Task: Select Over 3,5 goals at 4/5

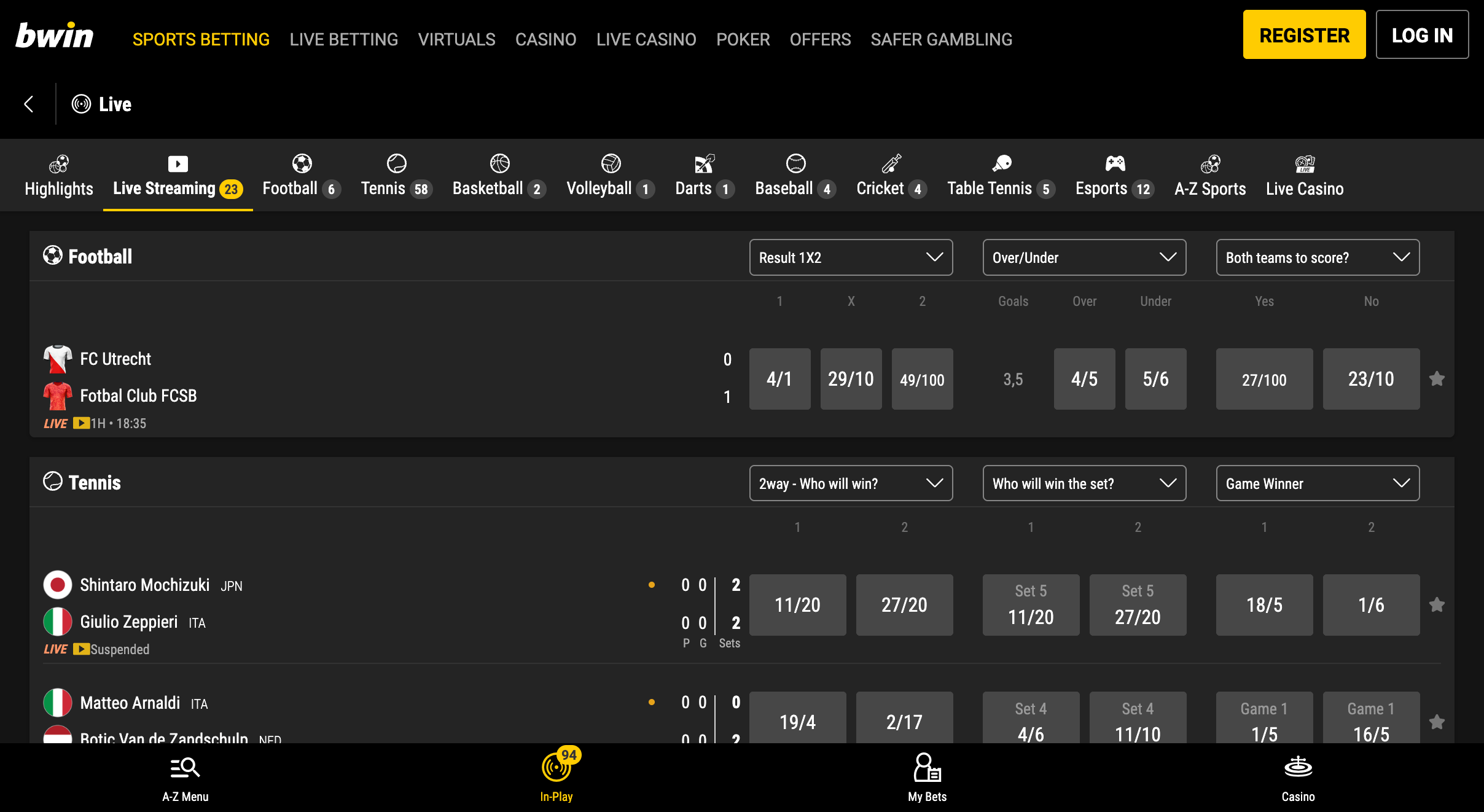Action: click(x=1084, y=379)
